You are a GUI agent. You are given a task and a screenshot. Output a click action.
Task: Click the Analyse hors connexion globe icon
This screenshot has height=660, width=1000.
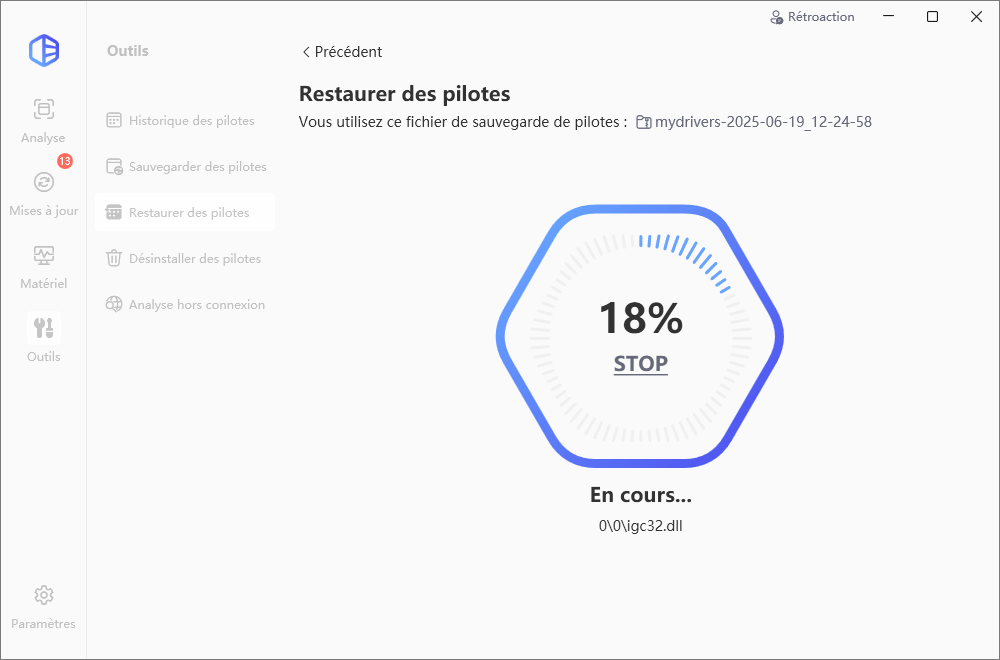(x=114, y=304)
